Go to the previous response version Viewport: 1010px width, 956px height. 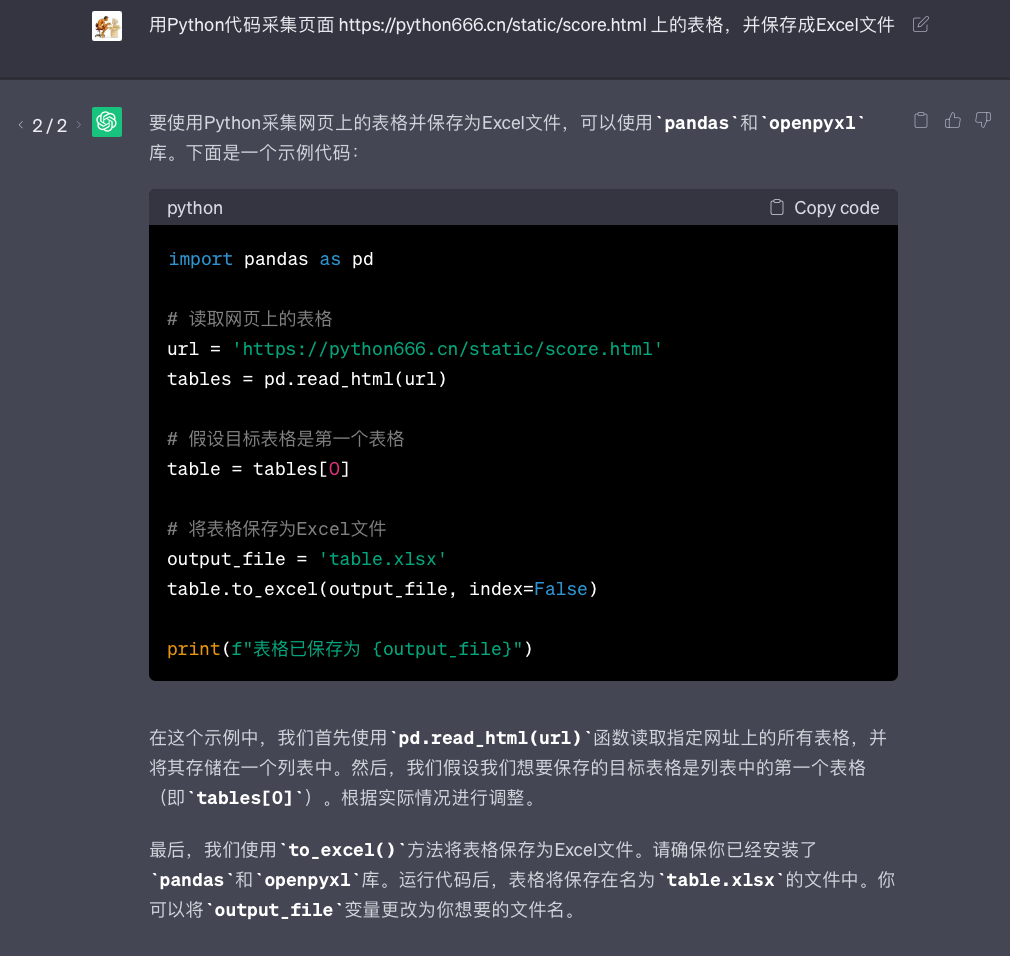tap(21, 124)
